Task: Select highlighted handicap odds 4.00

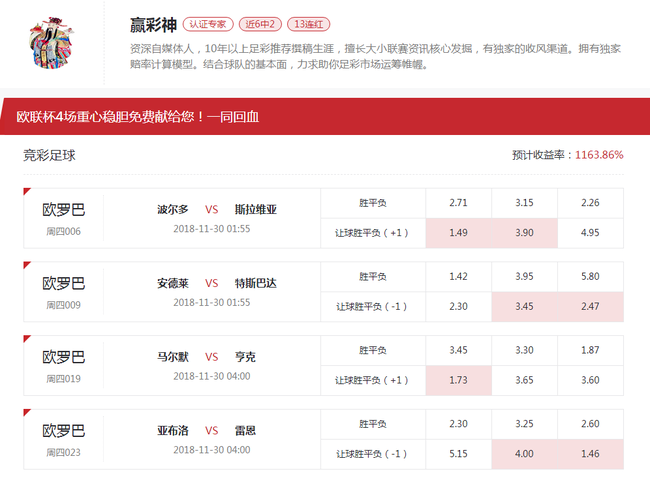Action: click(x=524, y=454)
